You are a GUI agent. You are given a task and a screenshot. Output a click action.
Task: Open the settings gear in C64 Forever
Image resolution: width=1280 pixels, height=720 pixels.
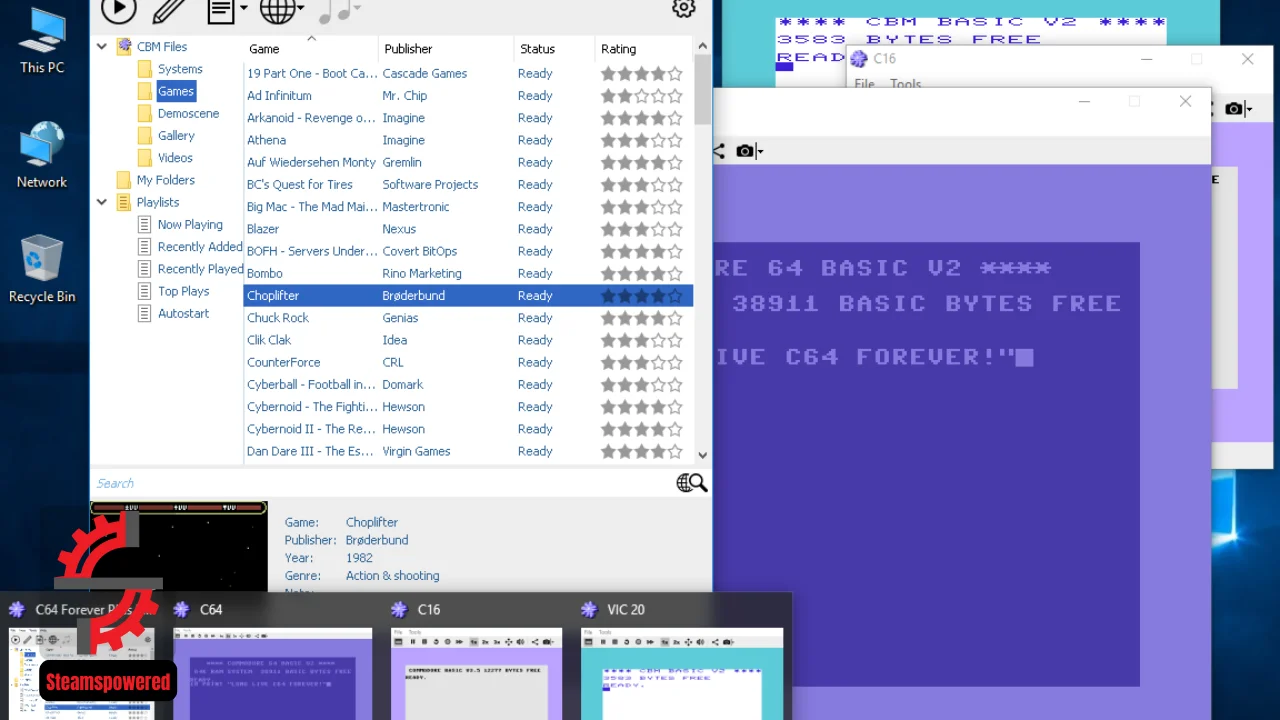684,8
